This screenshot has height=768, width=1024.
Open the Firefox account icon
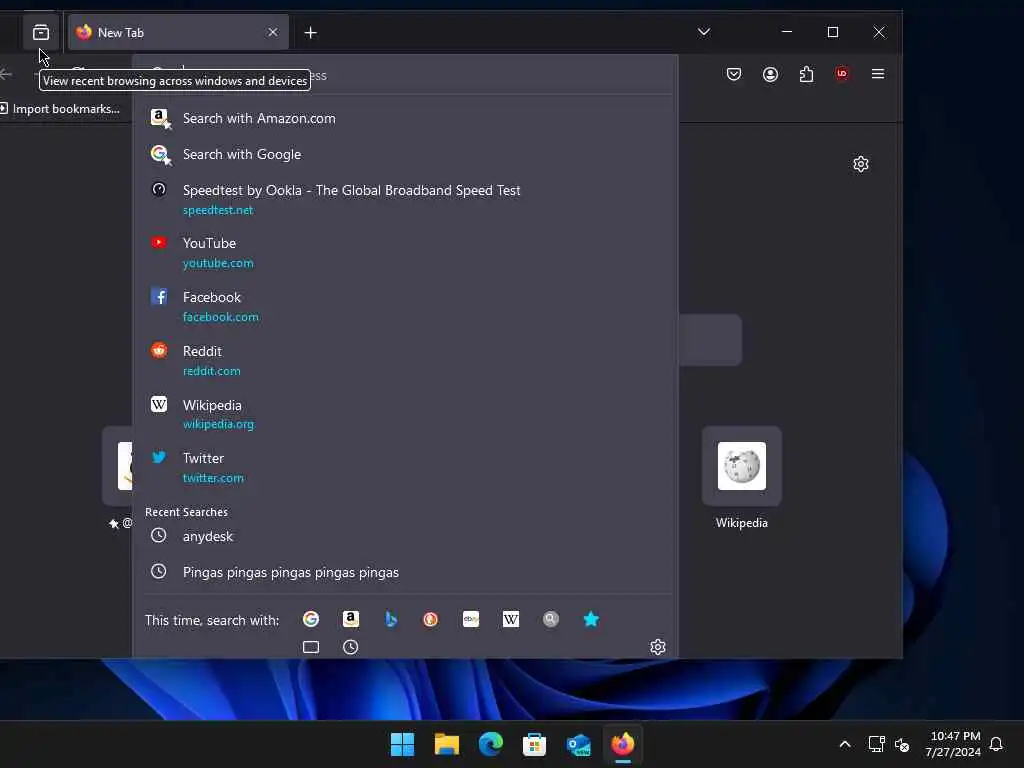tap(770, 74)
